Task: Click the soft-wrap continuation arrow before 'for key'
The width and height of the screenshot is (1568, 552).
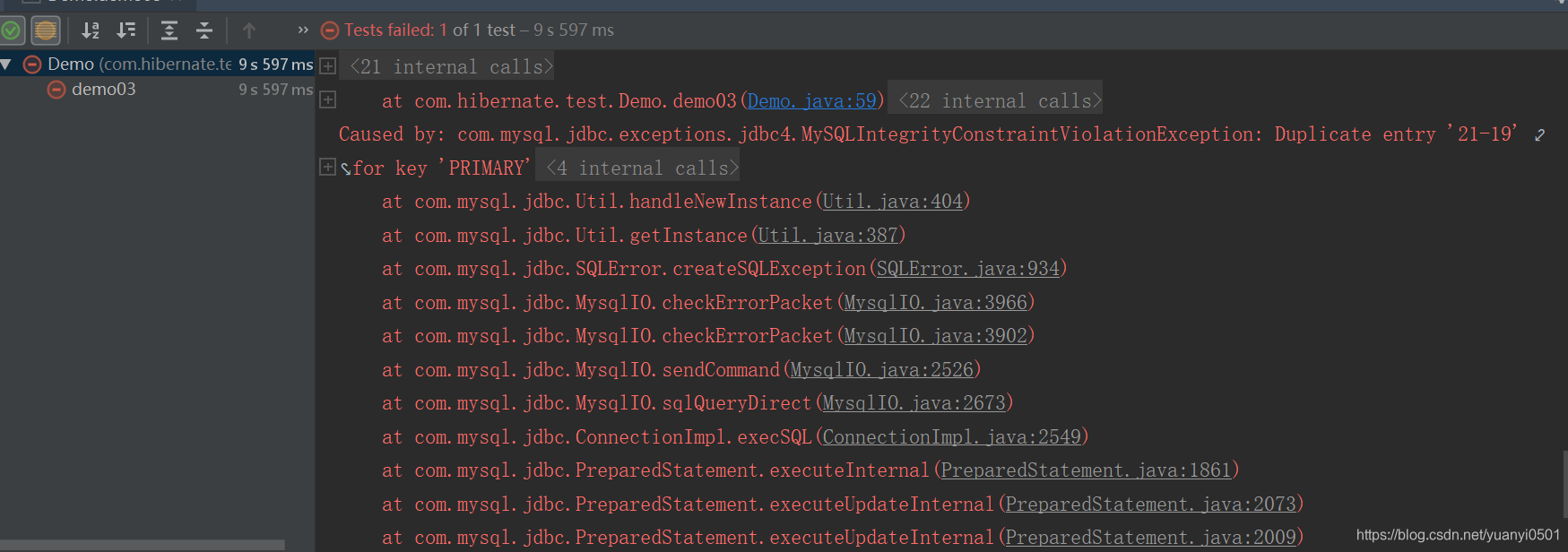Action: (345, 168)
